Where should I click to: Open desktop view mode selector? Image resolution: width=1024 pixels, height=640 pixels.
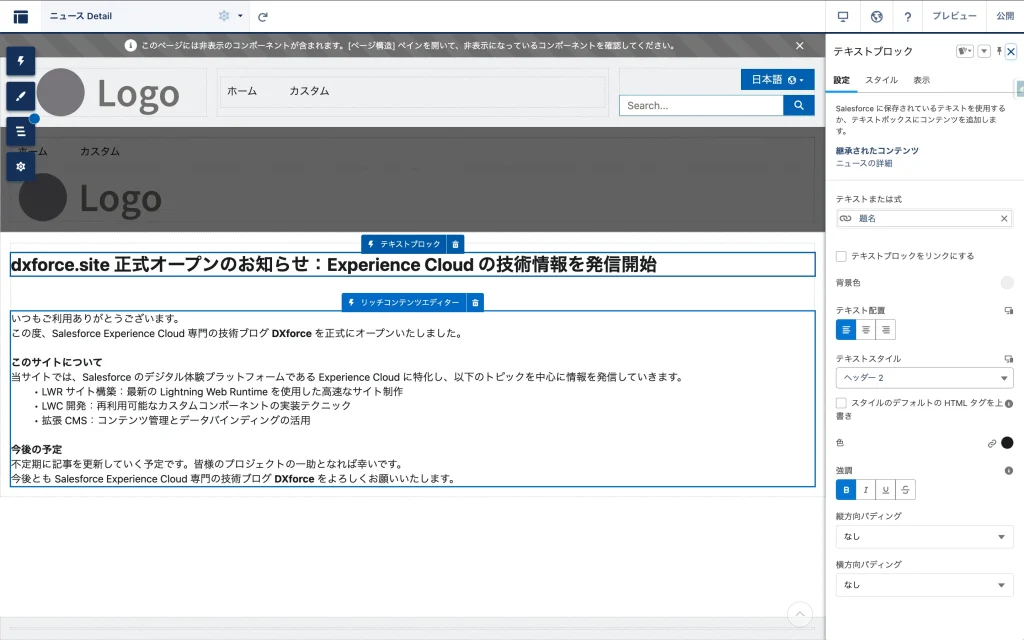[843, 16]
